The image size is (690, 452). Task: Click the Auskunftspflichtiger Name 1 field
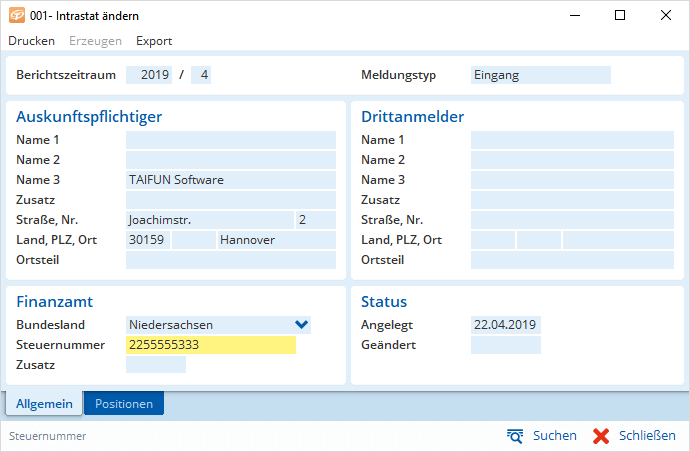[230, 140]
